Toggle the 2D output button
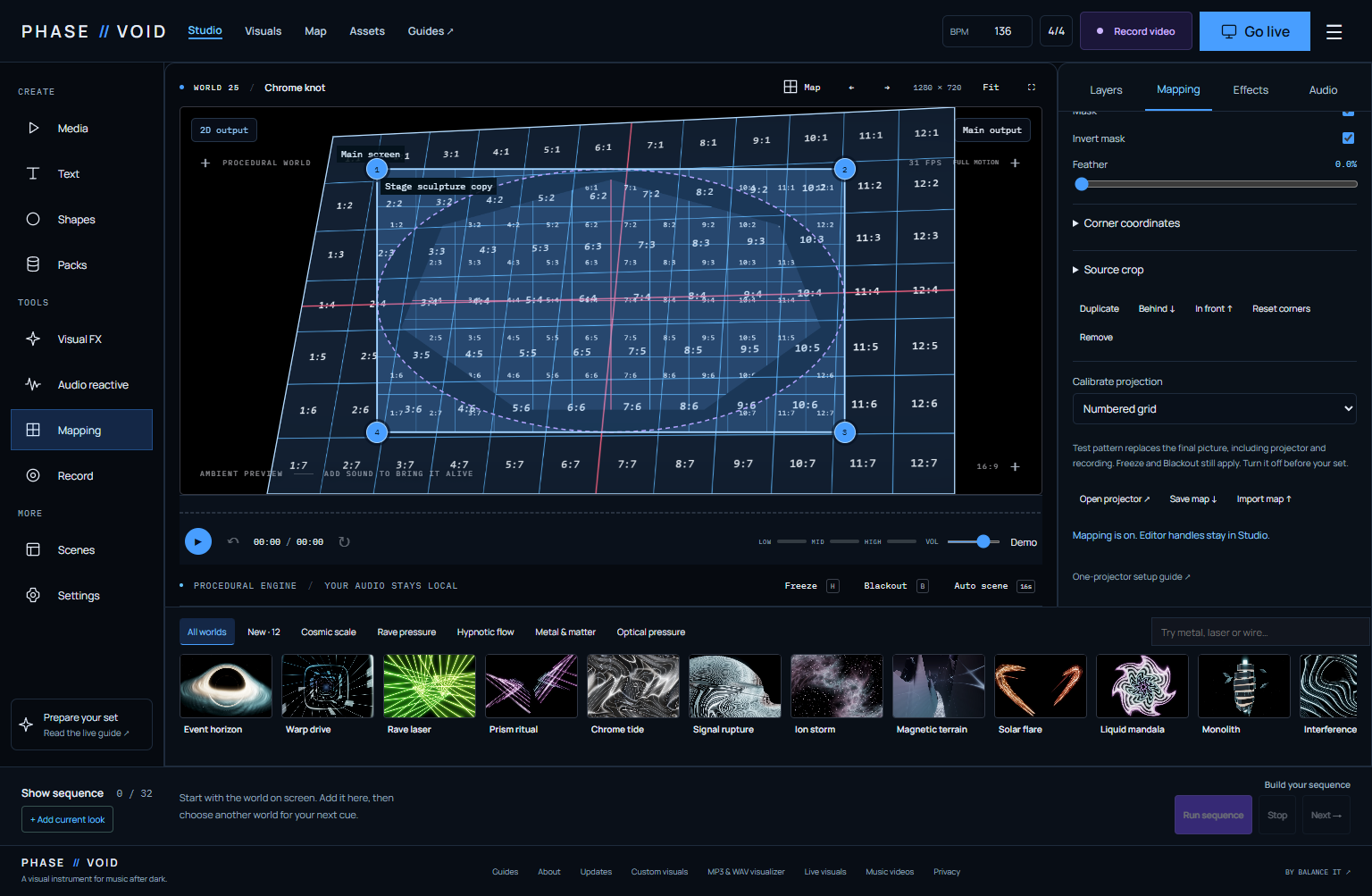 [224, 130]
